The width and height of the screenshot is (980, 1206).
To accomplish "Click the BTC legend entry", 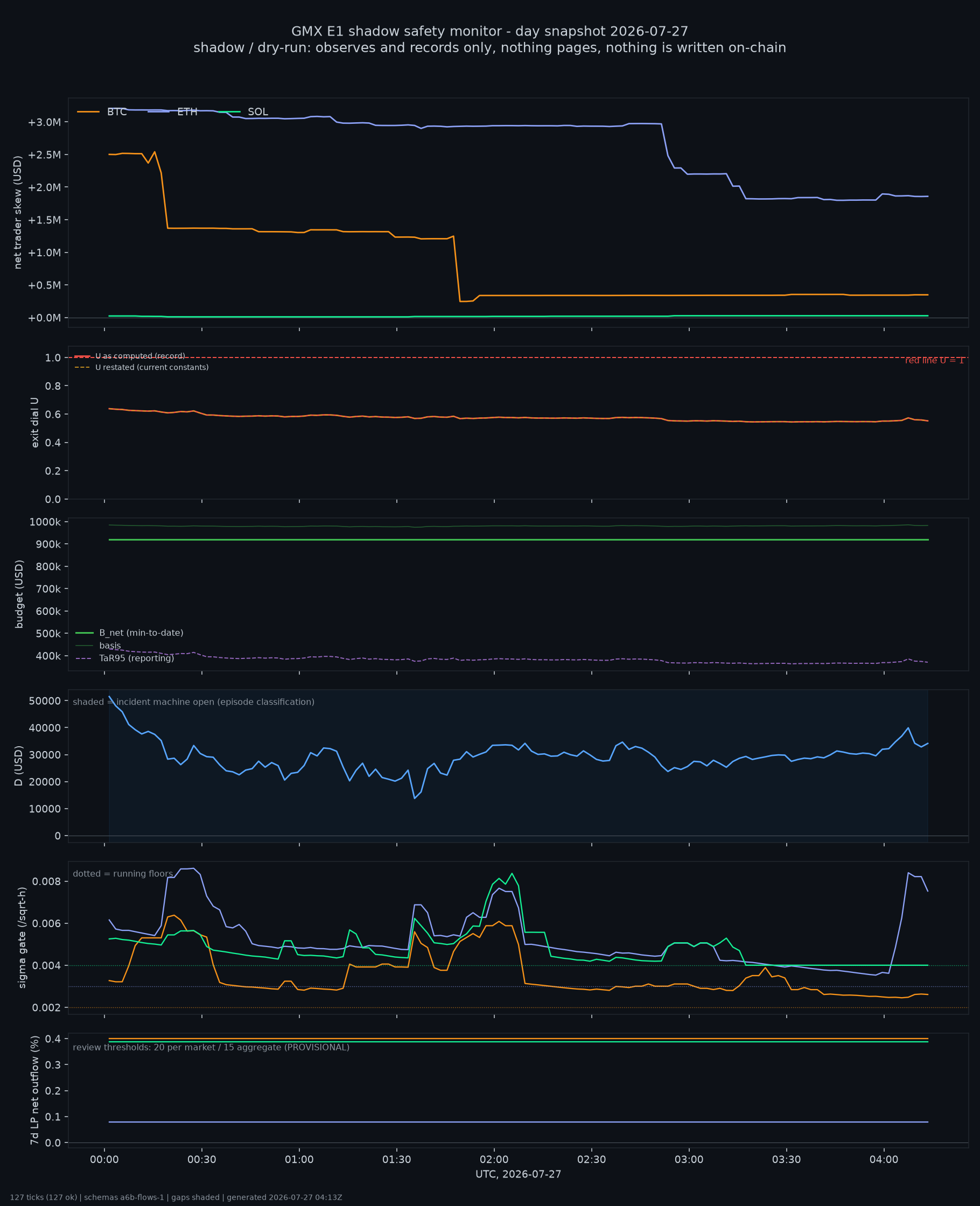I will point(102,112).
